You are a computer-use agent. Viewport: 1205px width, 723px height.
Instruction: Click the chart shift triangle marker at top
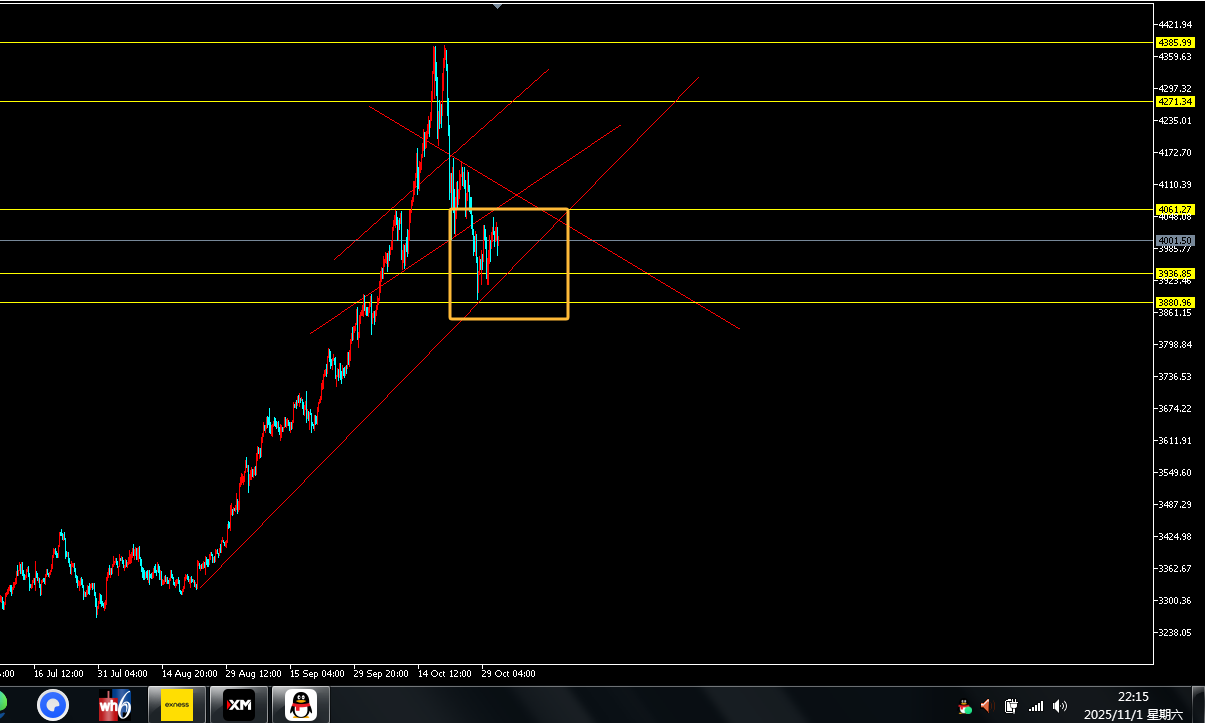[498, 5]
